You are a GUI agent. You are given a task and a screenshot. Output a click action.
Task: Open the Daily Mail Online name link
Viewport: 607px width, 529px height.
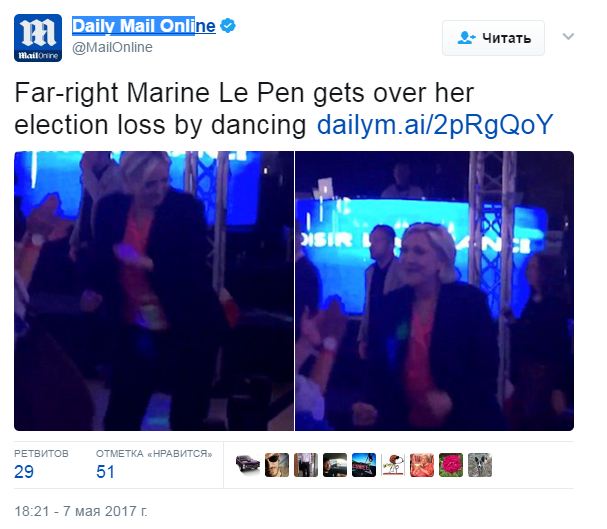coord(144,26)
